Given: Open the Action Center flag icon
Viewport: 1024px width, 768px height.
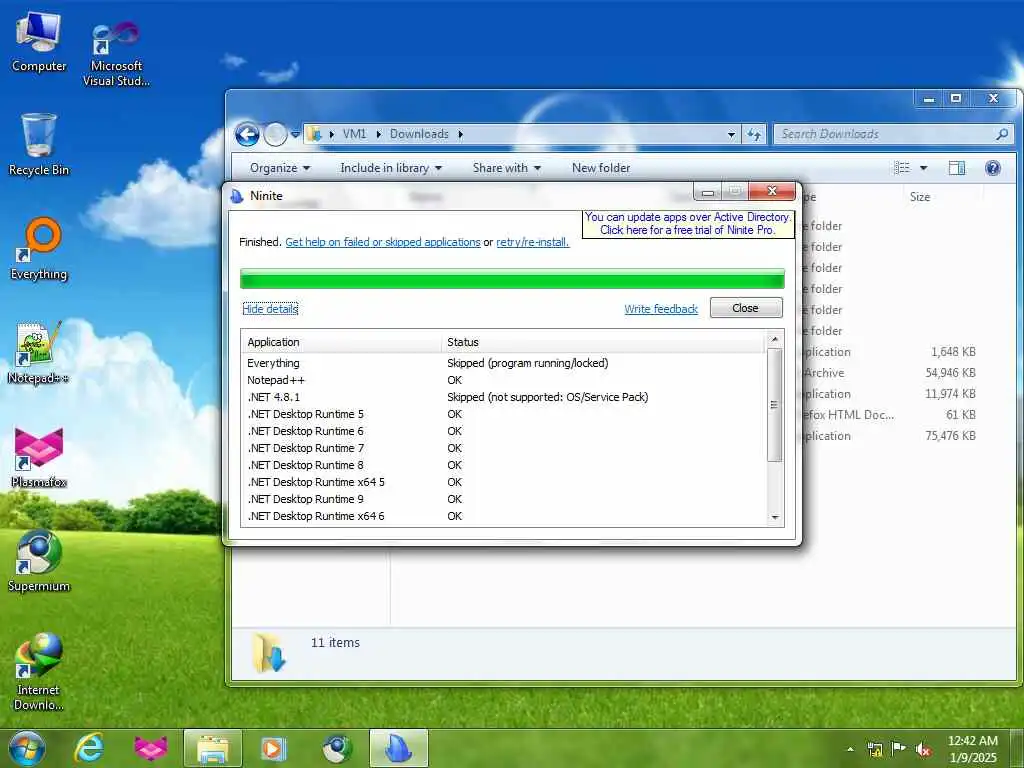Looking at the screenshot, I should tap(899, 749).
